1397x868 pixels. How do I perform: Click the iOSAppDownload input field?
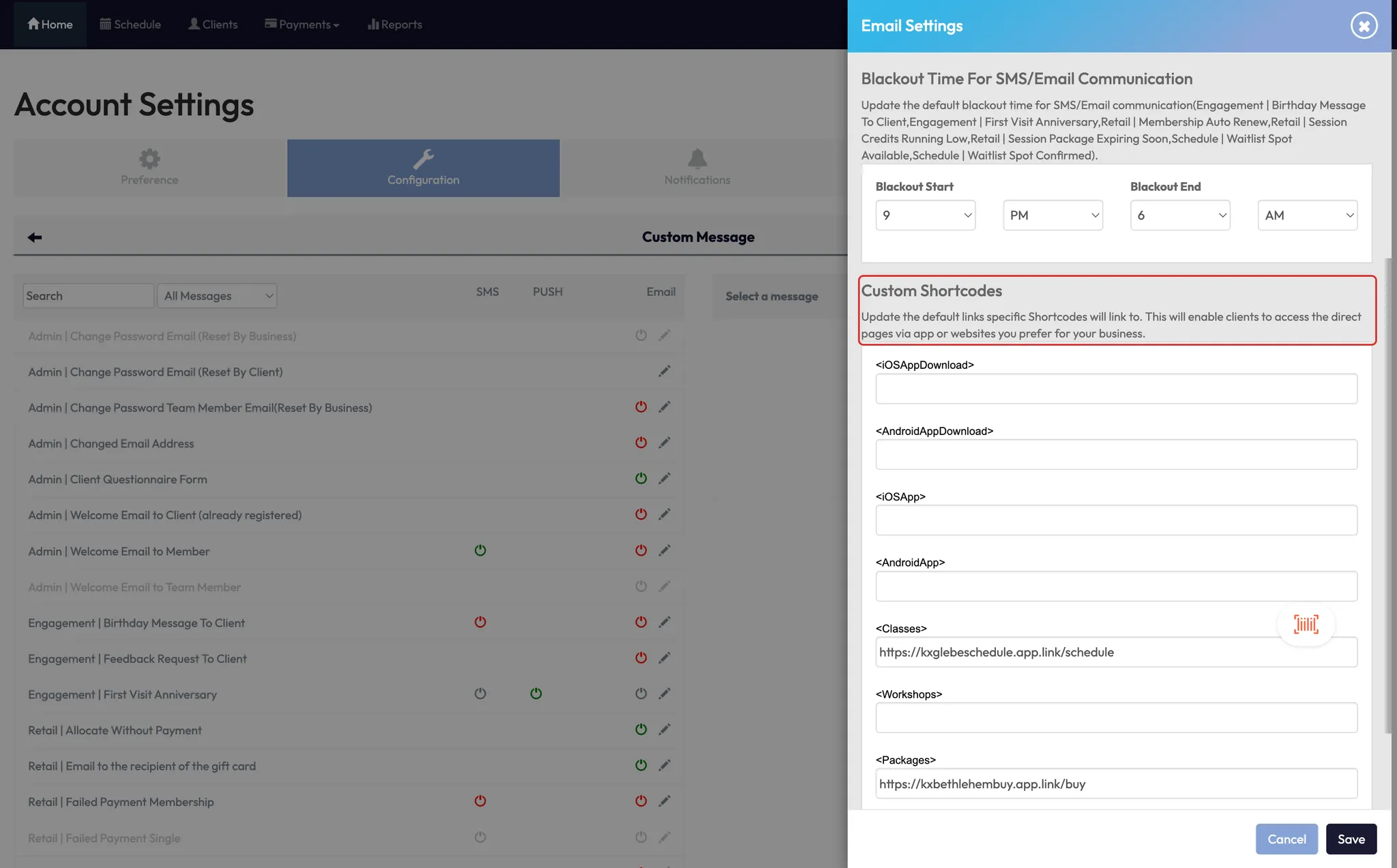tap(1116, 389)
